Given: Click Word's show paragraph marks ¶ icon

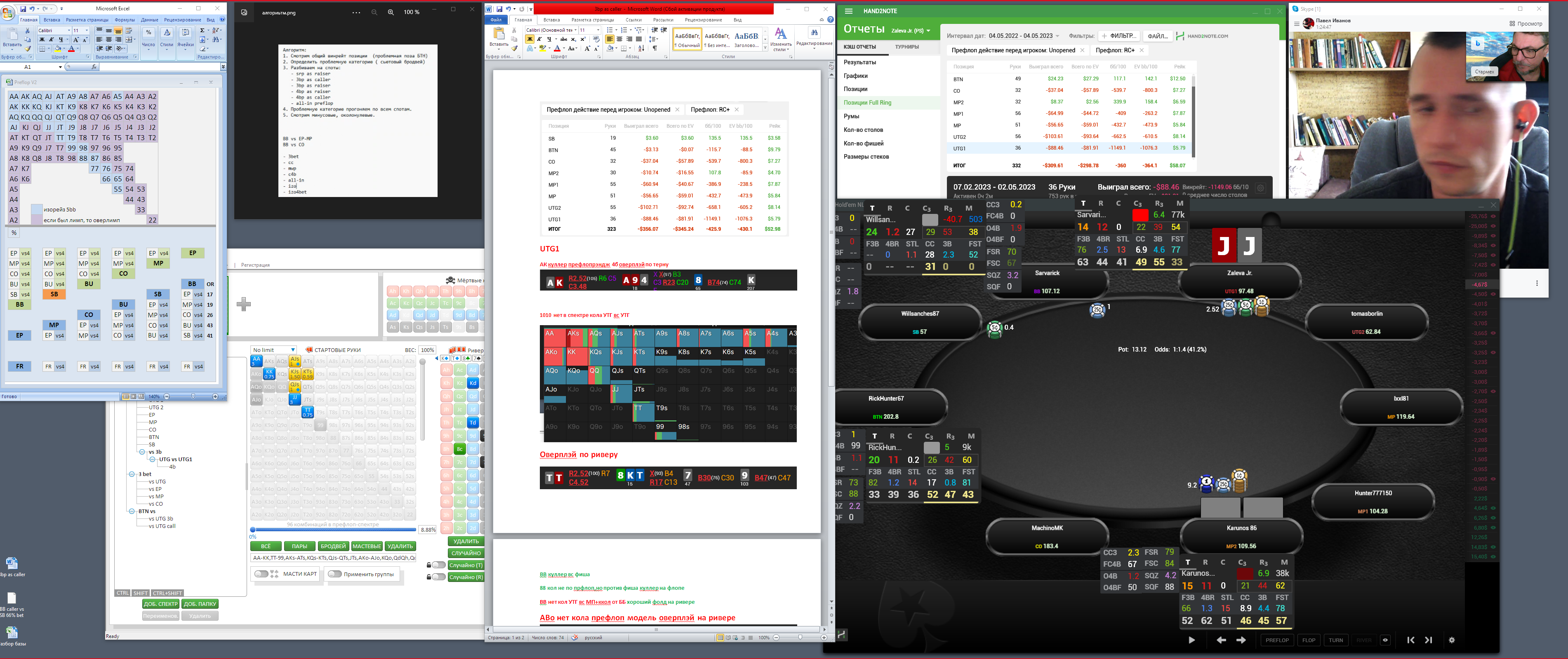Looking at the screenshot, I should [x=655, y=48].
